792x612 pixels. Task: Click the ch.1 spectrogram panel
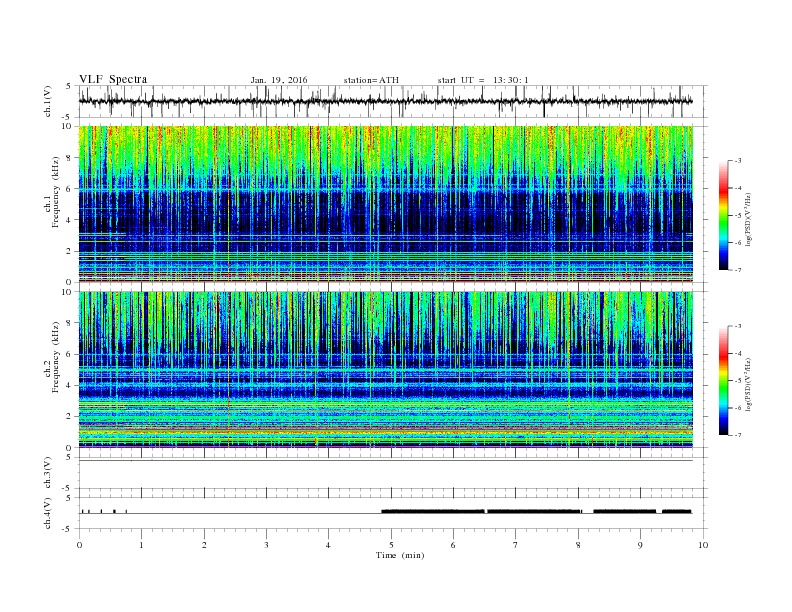coord(386,204)
